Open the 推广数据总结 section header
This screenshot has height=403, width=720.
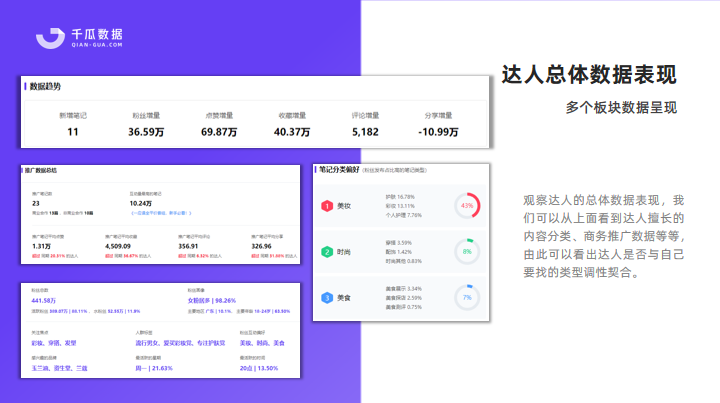(42, 172)
